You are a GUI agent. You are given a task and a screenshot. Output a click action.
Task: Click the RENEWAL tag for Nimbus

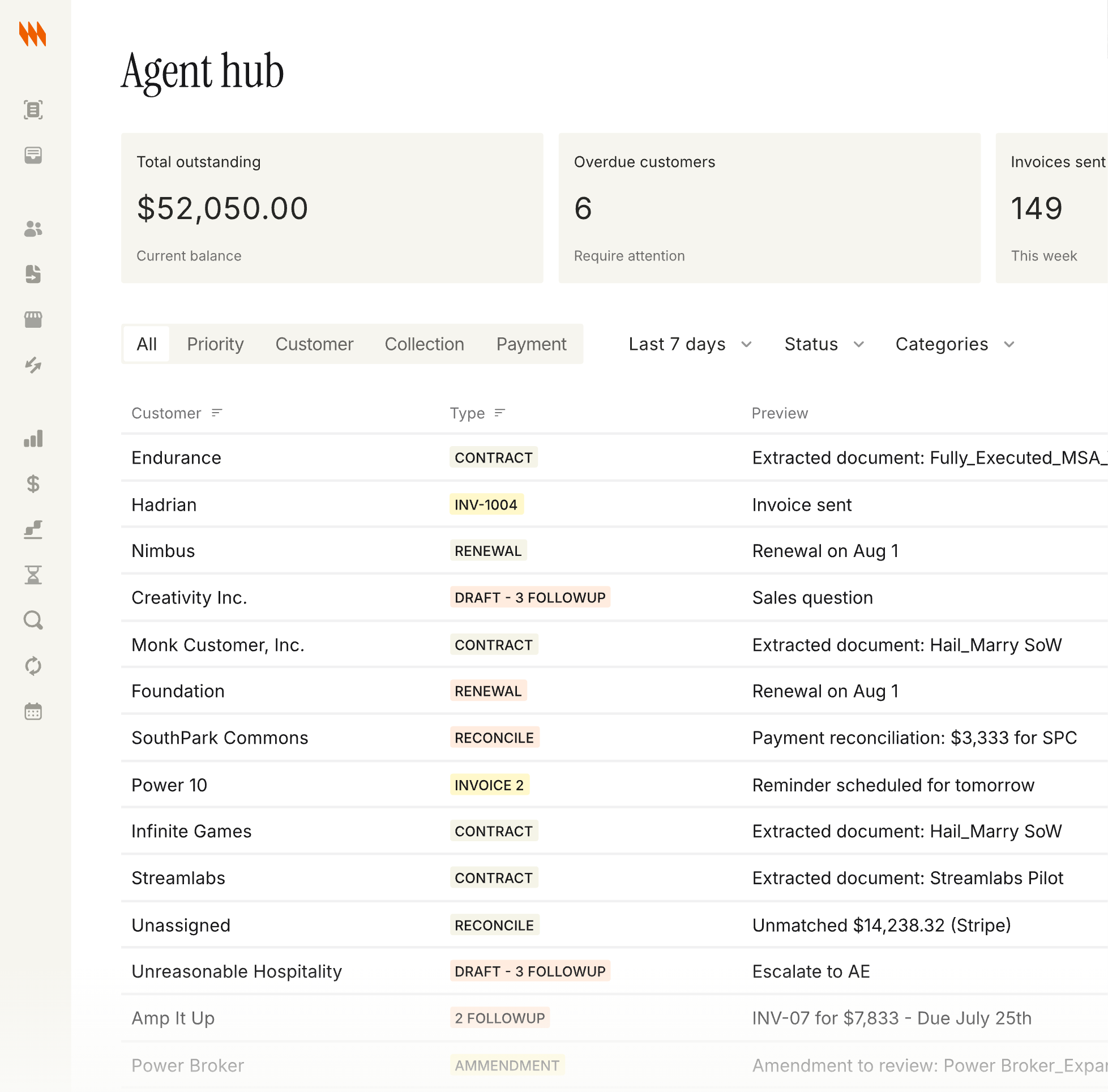(488, 551)
